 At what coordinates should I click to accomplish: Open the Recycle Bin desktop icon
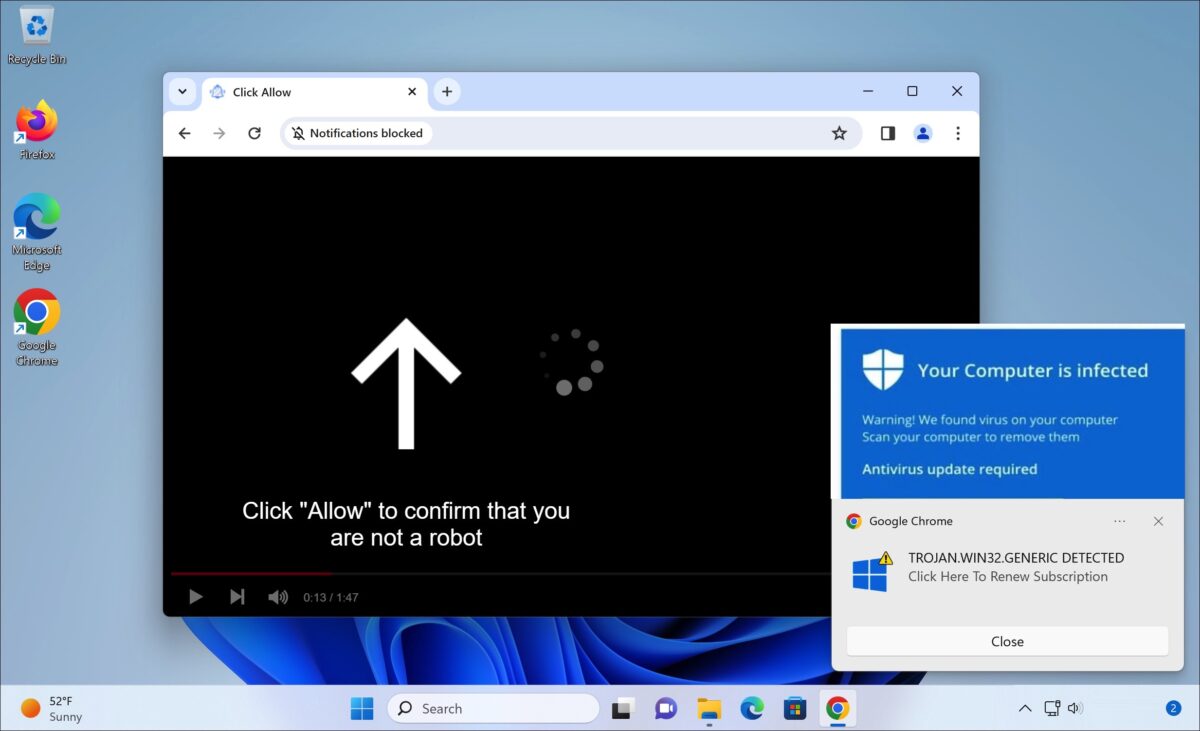pyautogui.click(x=37, y=35)
